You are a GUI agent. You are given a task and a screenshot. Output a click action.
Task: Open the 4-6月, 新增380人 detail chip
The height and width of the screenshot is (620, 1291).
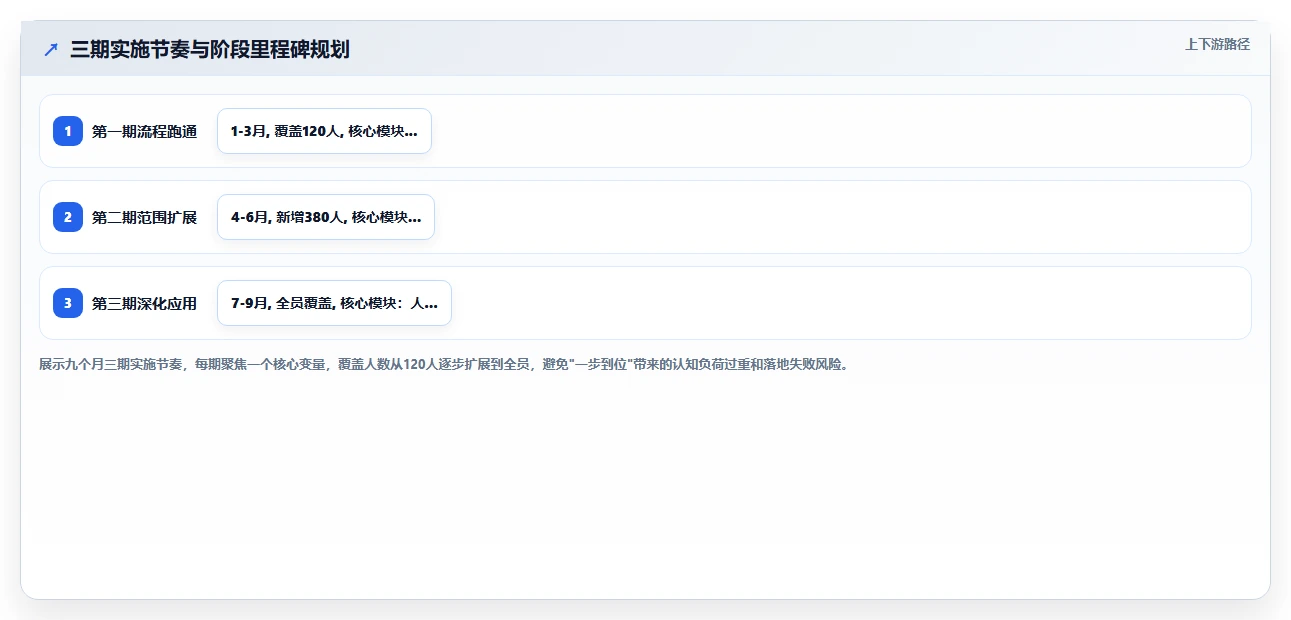326,217
